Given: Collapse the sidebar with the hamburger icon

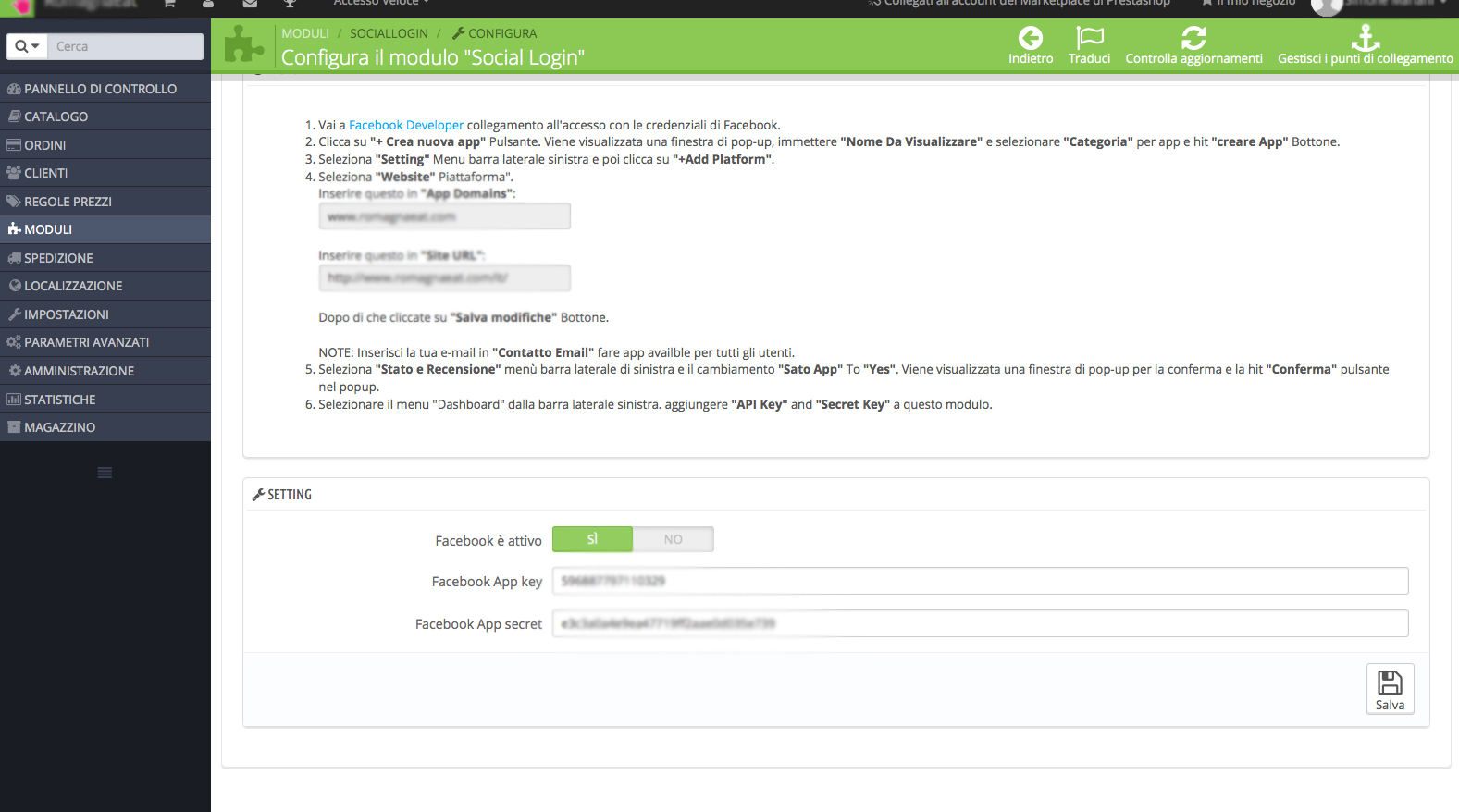Looking at the screenshot, I should (105, 473).
